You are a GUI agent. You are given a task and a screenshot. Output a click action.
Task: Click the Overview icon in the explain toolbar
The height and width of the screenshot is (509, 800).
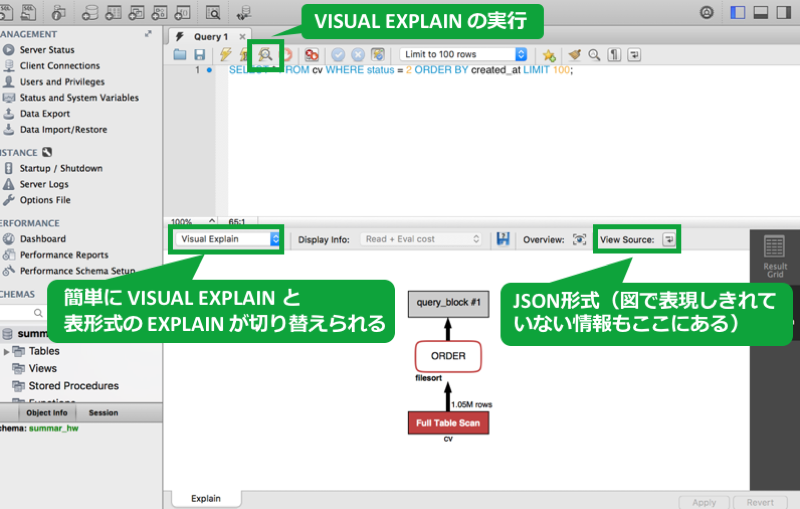click(x=579, y=240)
